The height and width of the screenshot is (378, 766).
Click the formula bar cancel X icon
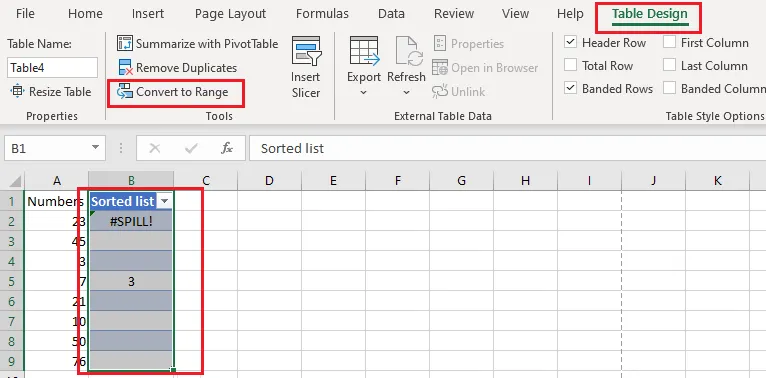click(155, 148)
